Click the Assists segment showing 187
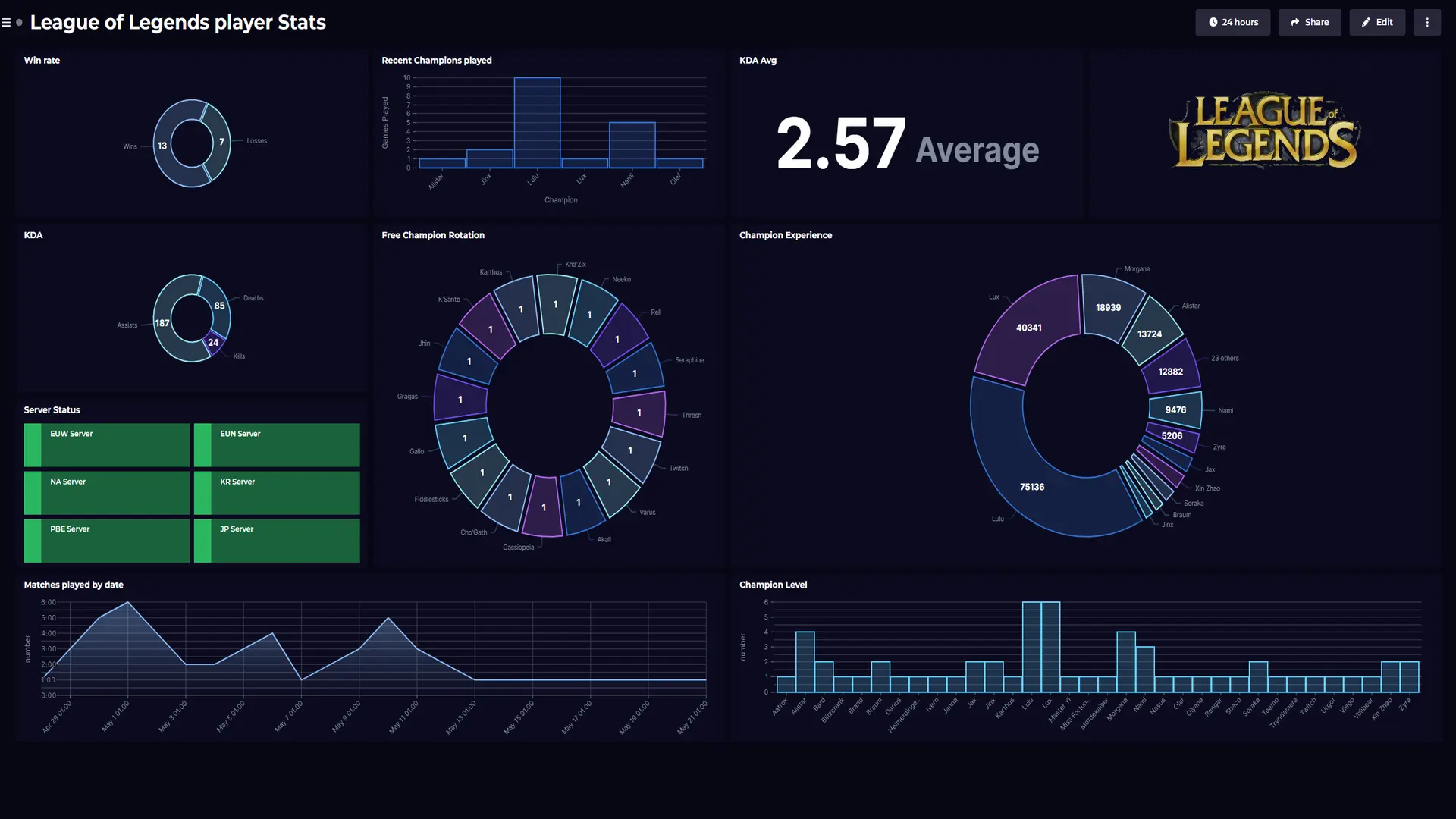This screenshot has height=819, width=1456. (x=162, y=323)
